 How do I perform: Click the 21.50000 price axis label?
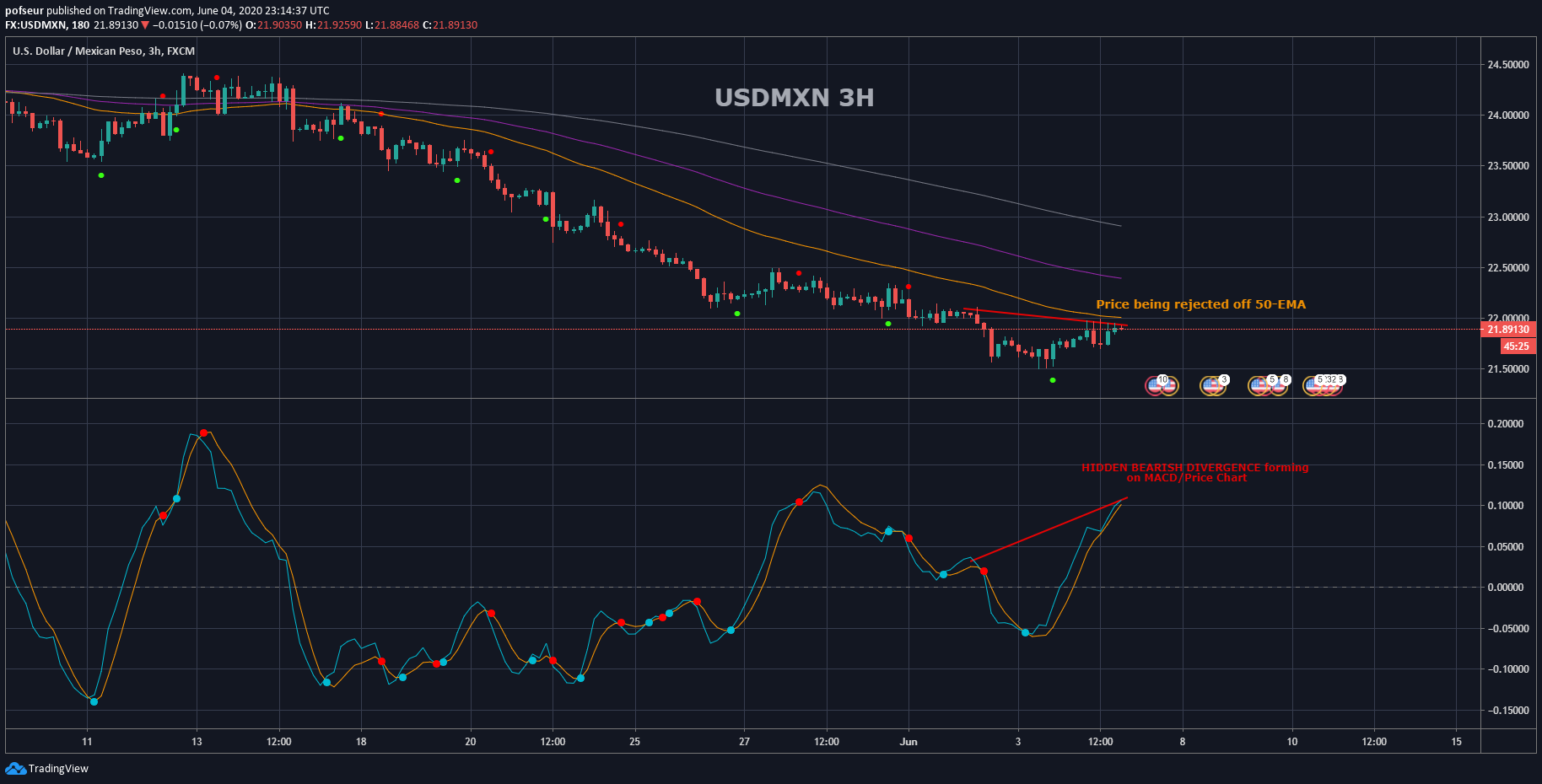click(x=1508, y=369)
